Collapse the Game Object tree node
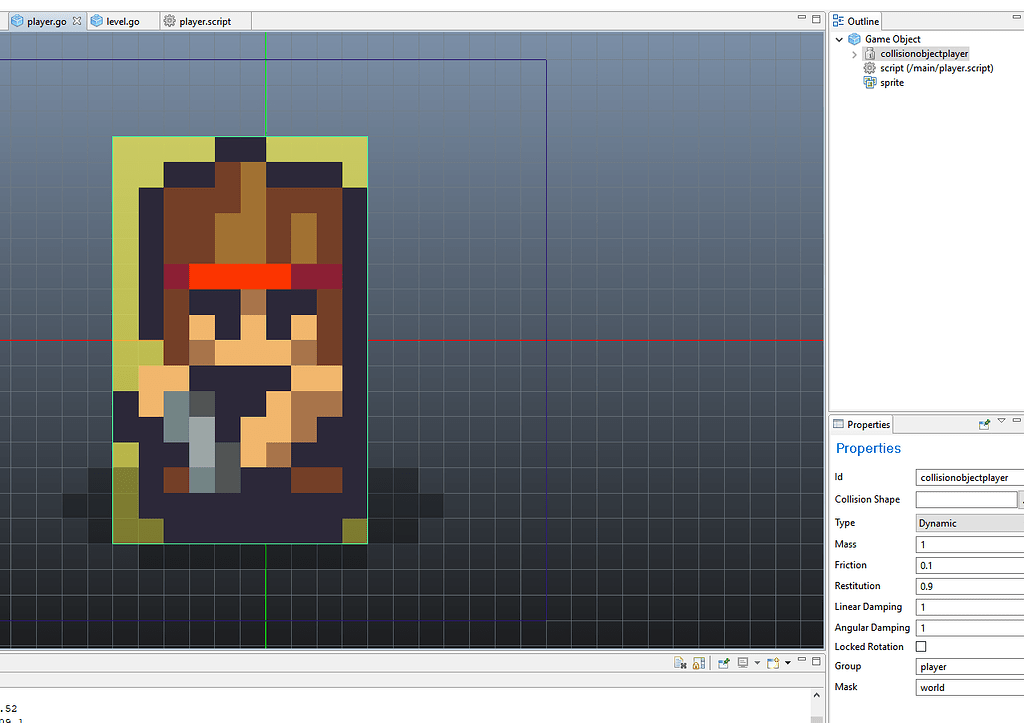Viewport: 1024px width, 723px height. point(839,39)
